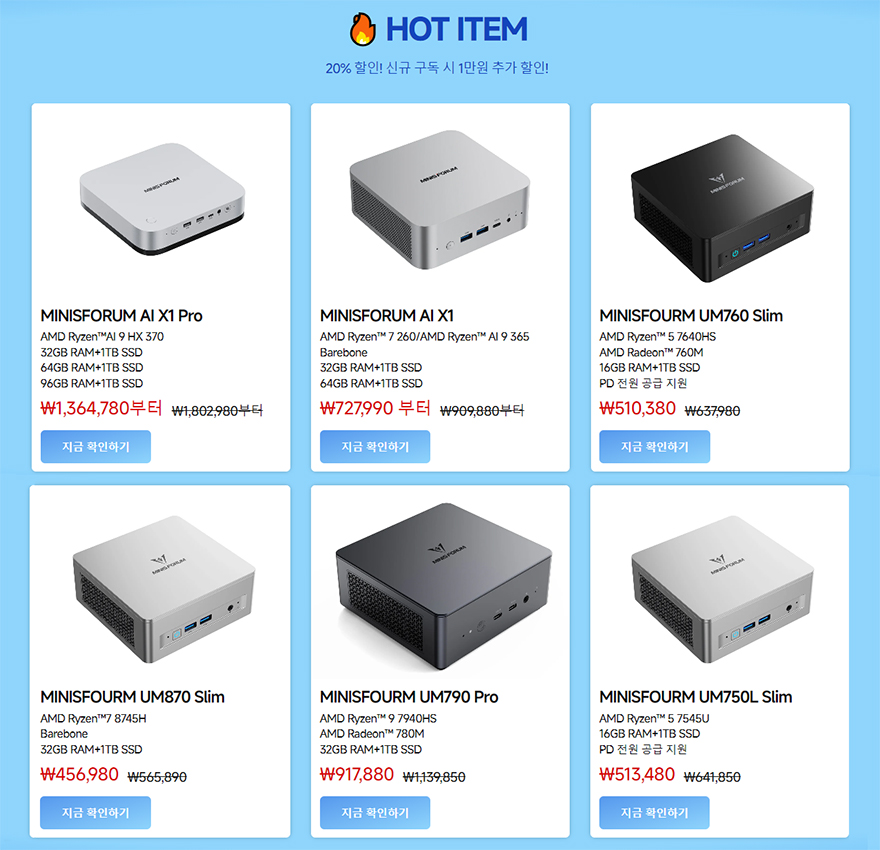Viewport: 880px width, 850px height.
Task: Select the ₩456,980 sale price text
Action: (80, 774)
